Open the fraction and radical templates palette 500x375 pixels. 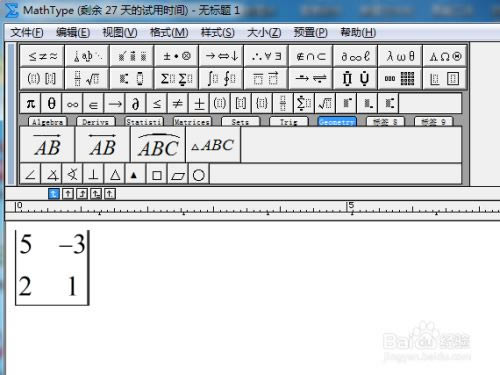[x=87, y=79]
